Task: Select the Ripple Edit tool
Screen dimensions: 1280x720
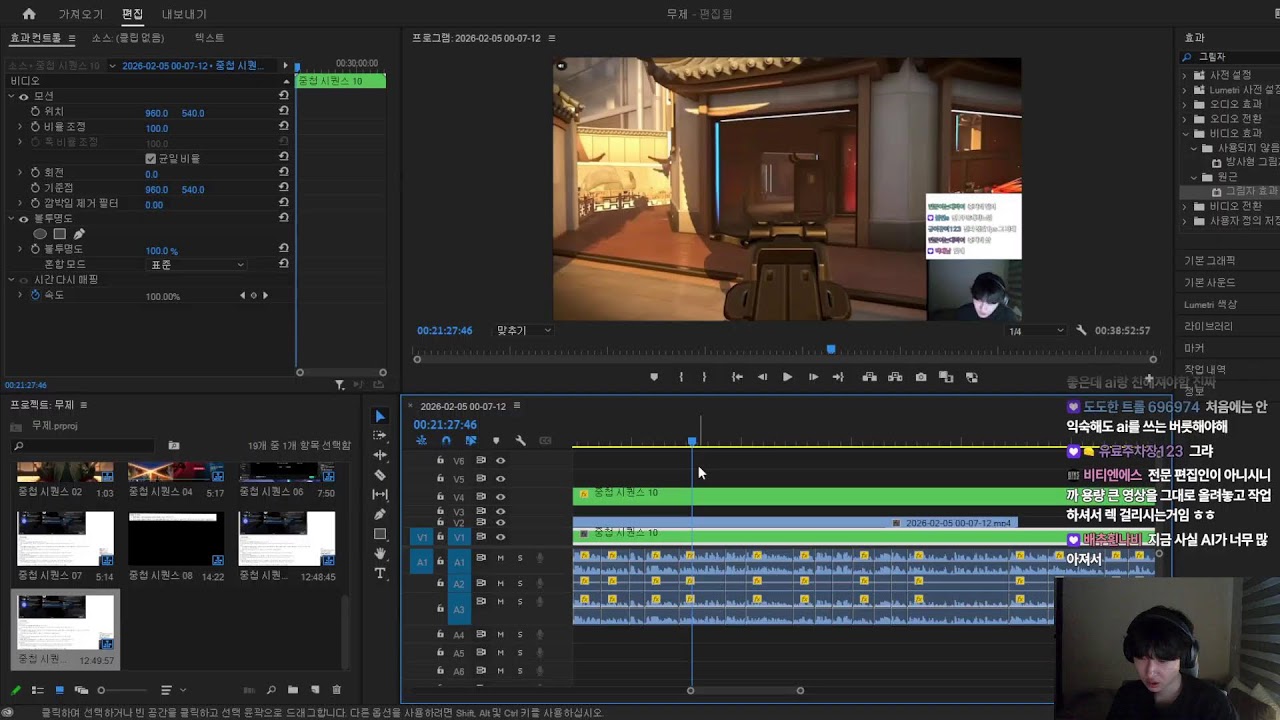Action: pos(380,455)
